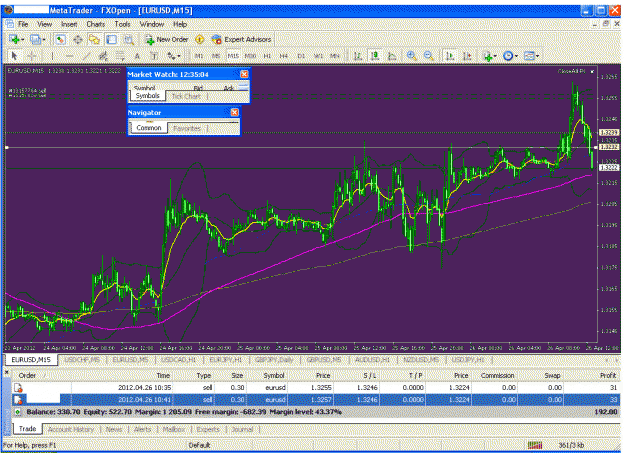Close the Navigator panel

[235, 112]
